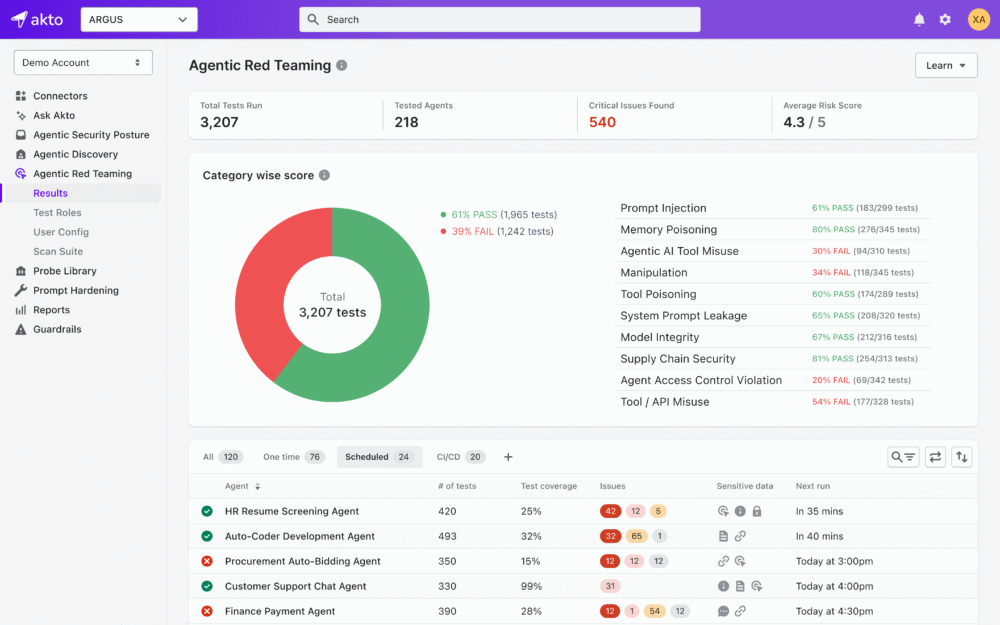Sort by the Agent column header
The height and width of the screenshot is (625, 1000).
coord(242,486)
